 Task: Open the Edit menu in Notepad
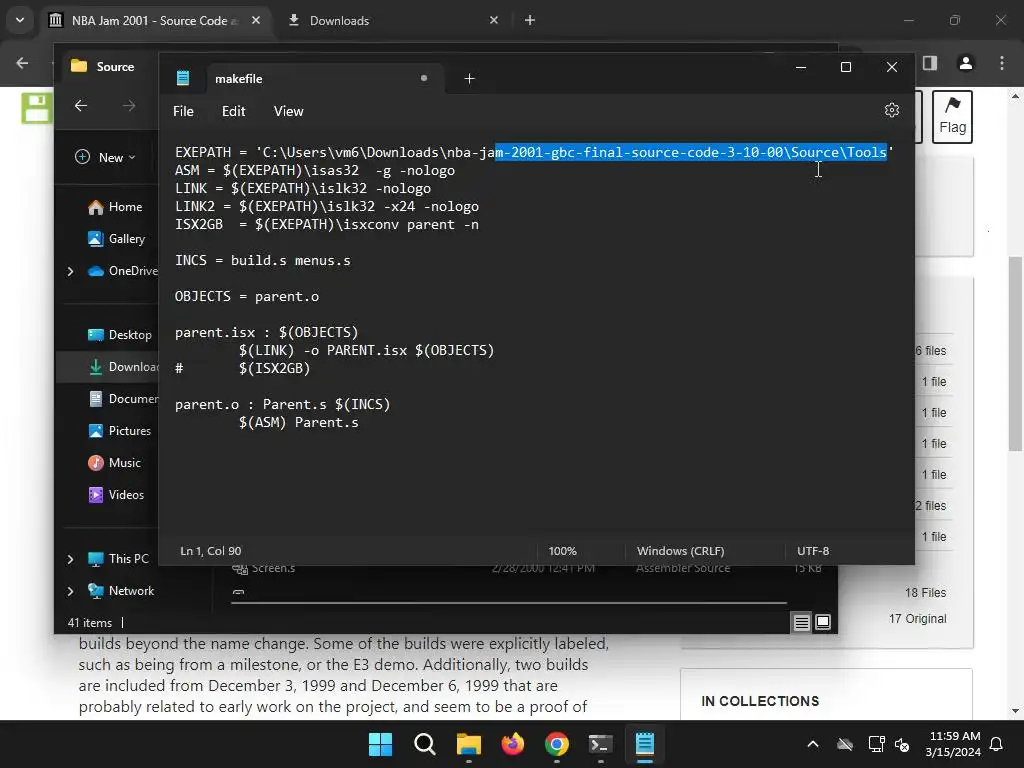tap(233, 111)
